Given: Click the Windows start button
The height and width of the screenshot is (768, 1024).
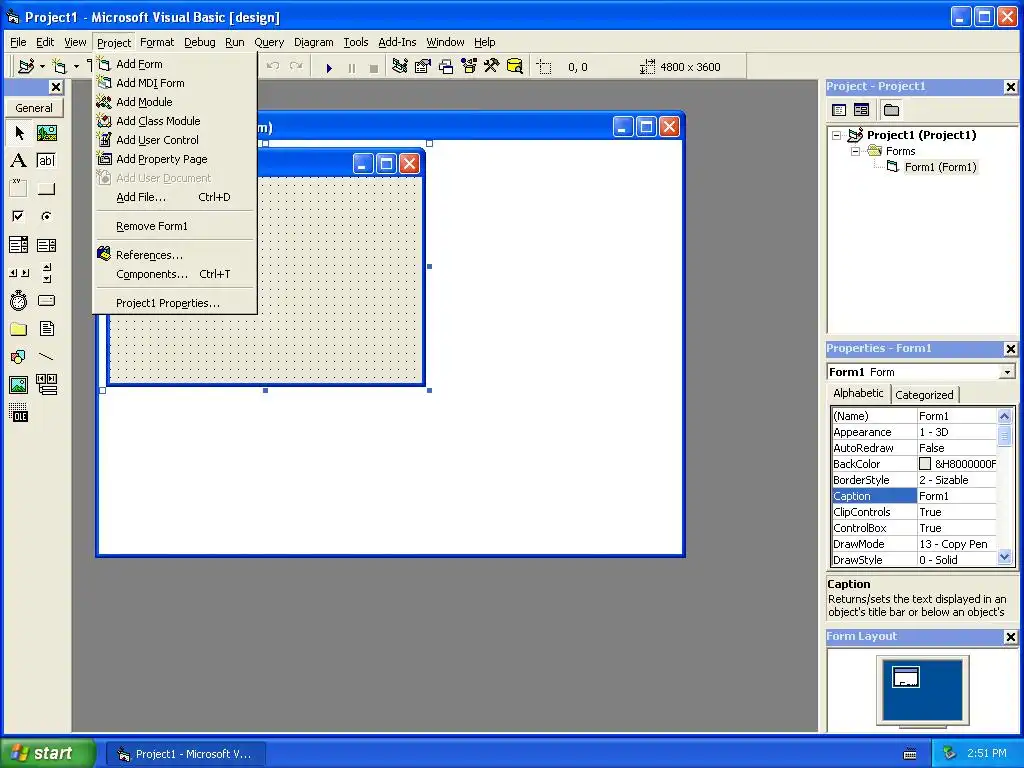Looking at the screenshot, I should 48,754.
